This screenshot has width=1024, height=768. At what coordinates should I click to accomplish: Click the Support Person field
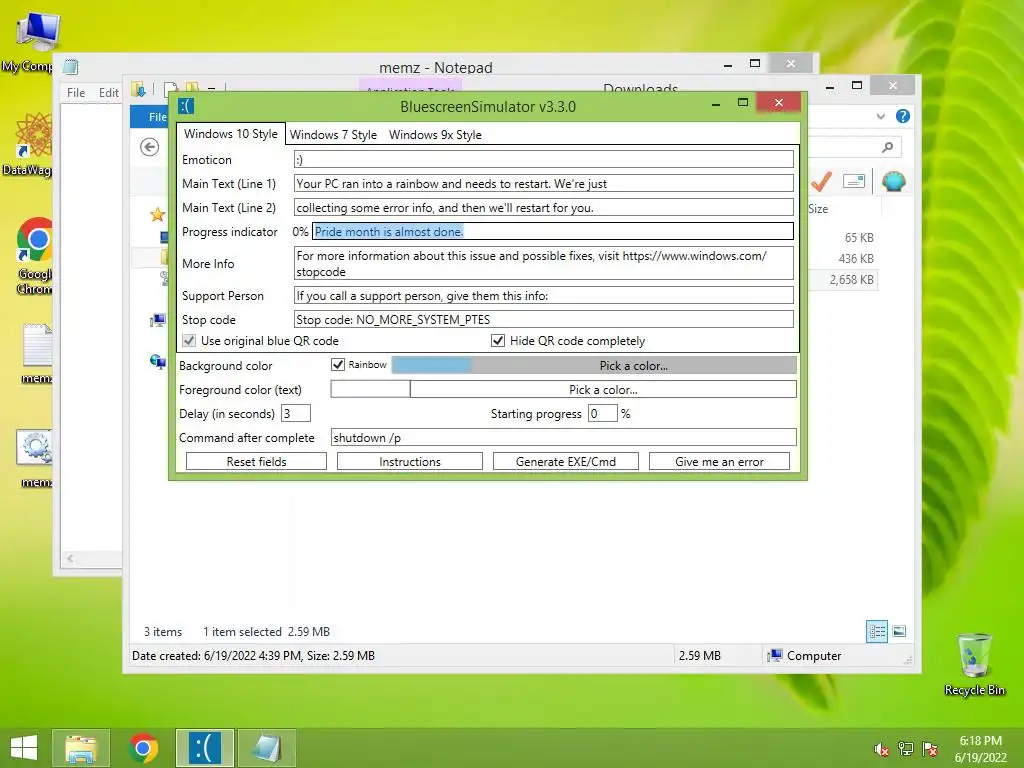point(543,296)
